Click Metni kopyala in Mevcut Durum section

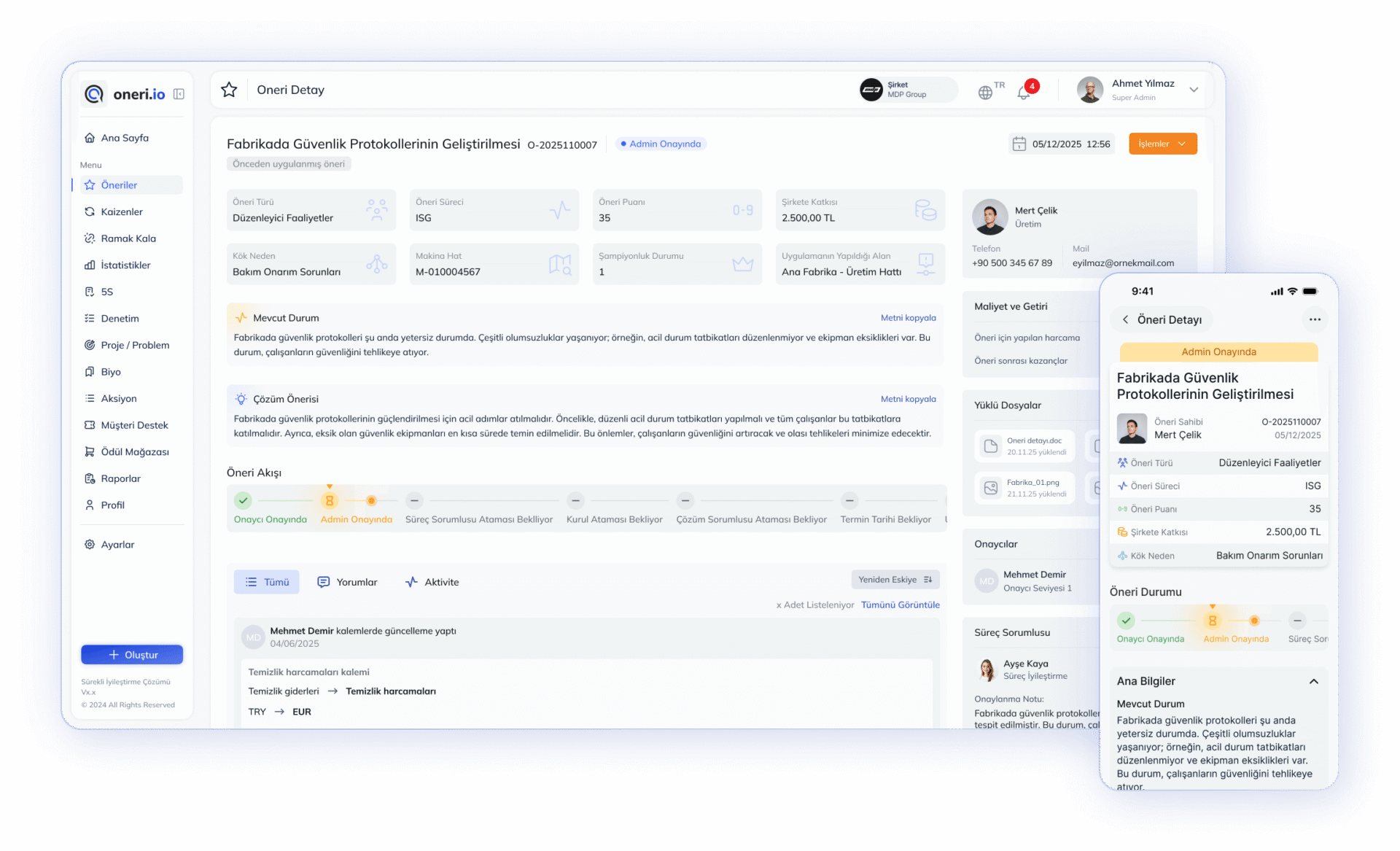(908, 318)
